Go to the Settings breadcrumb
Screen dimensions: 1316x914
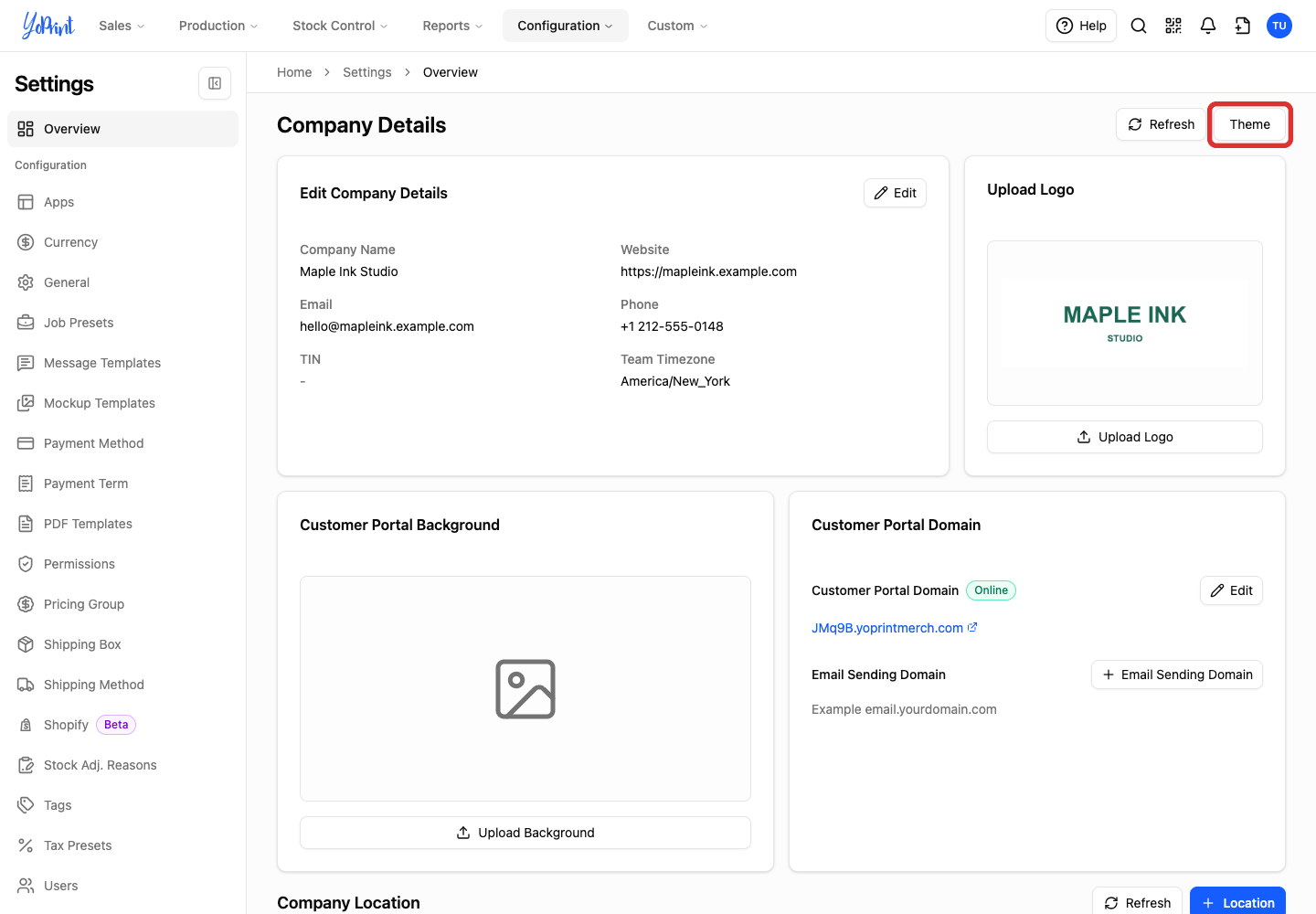(x=367, y=72)
